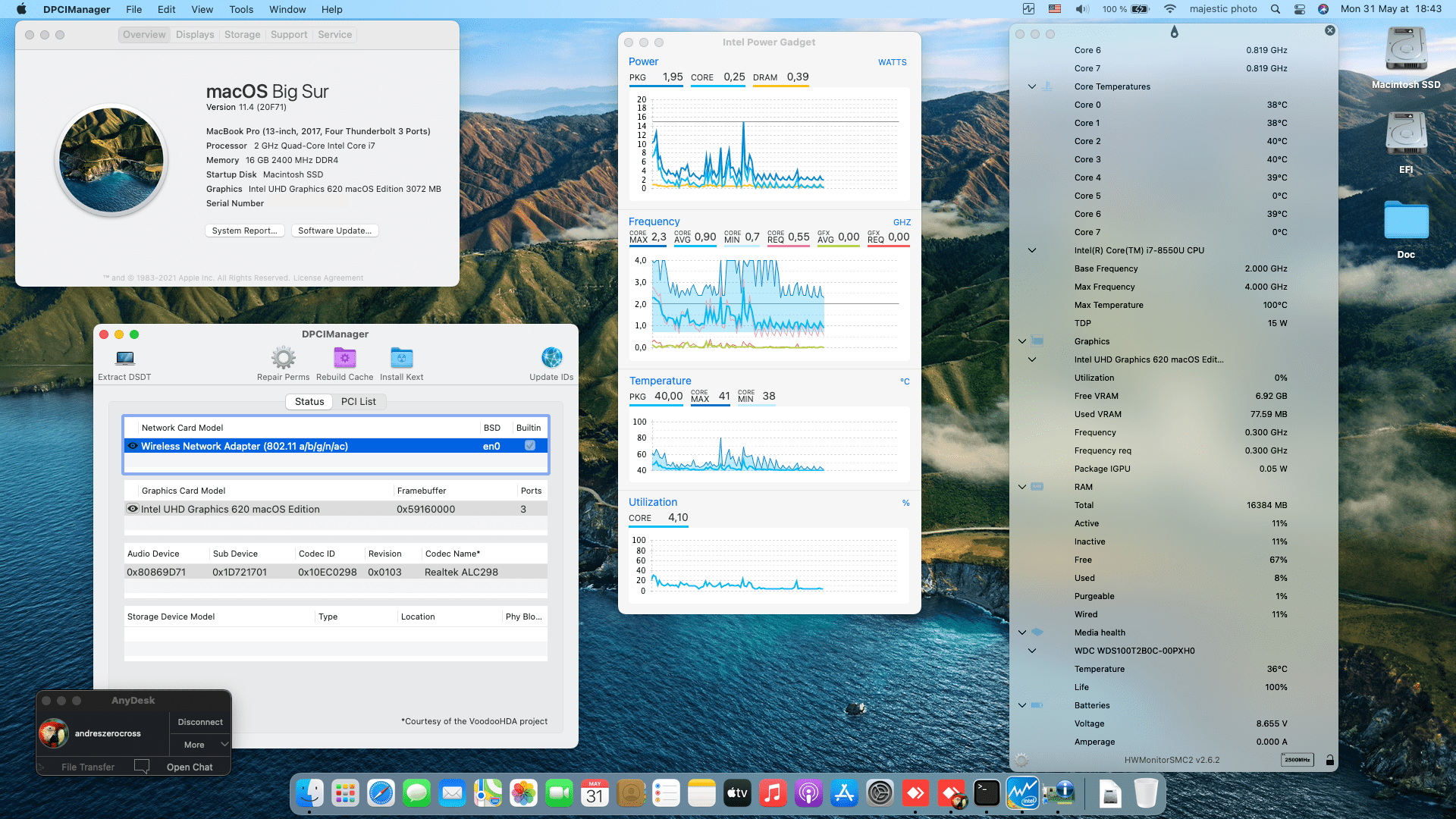
Task: Click the Repair Perms gear icon
Action: pyautogui.click(x=284, y=358)
